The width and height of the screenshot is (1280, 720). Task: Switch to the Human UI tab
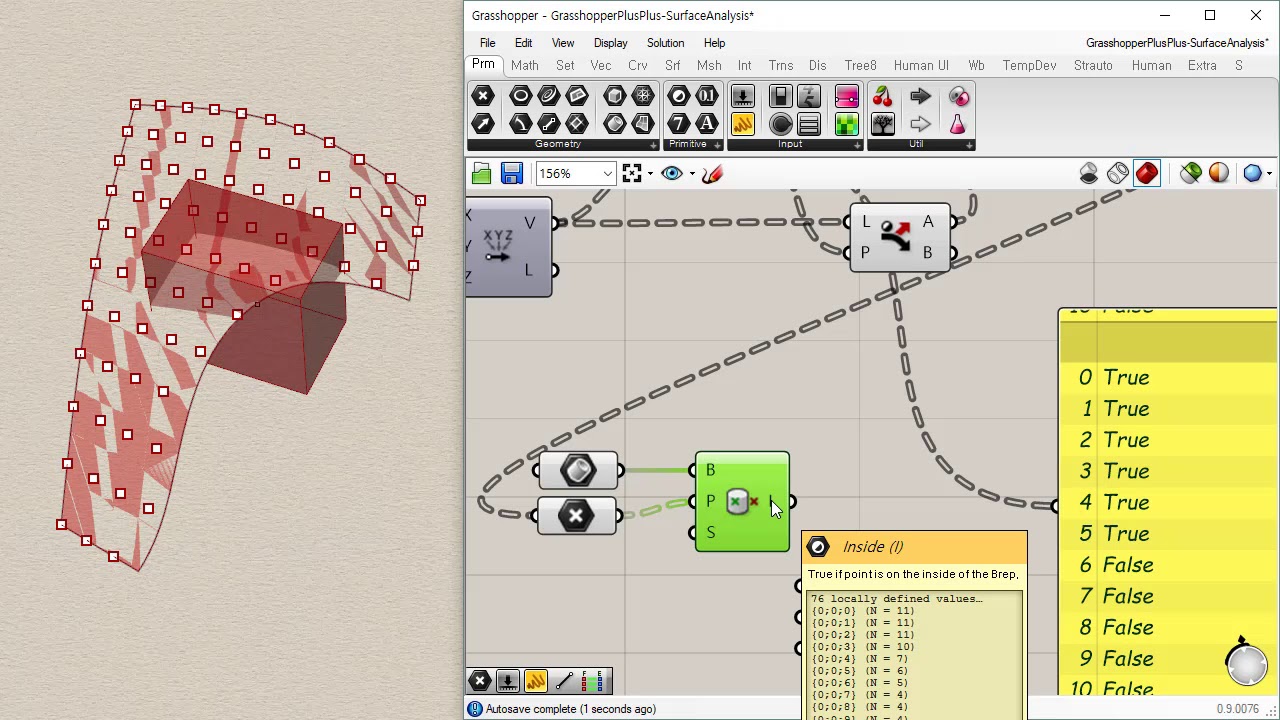tap(921, 65)
